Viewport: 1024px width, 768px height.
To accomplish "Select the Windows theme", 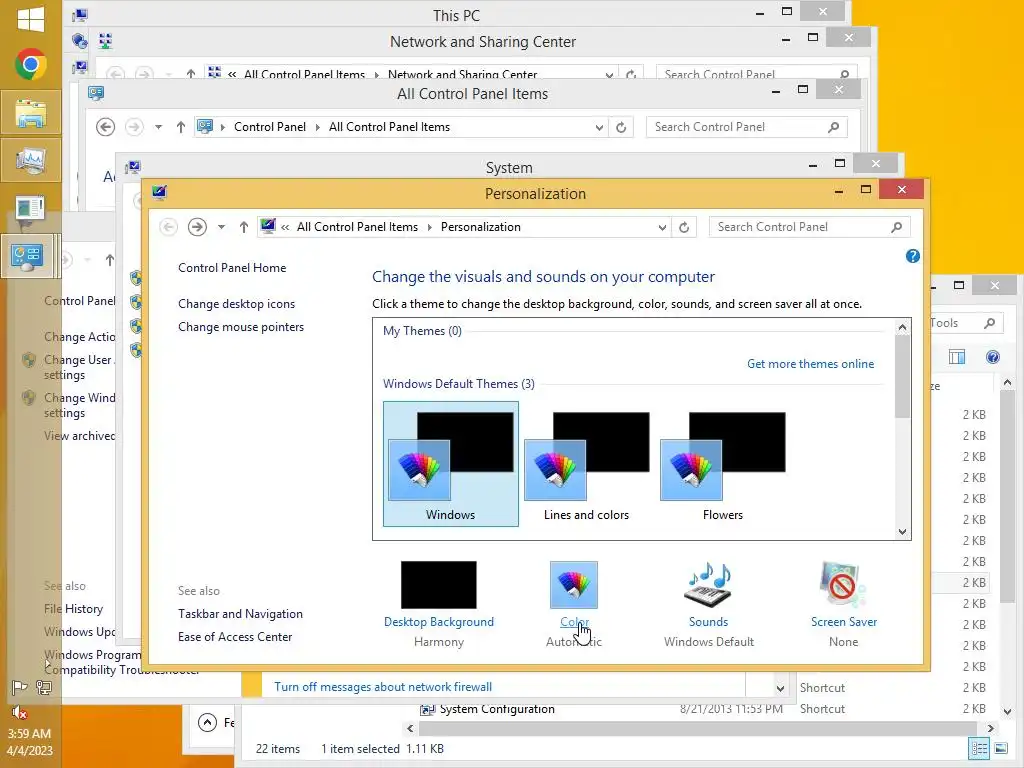I will pyautogui.click(x=451, y=464).
